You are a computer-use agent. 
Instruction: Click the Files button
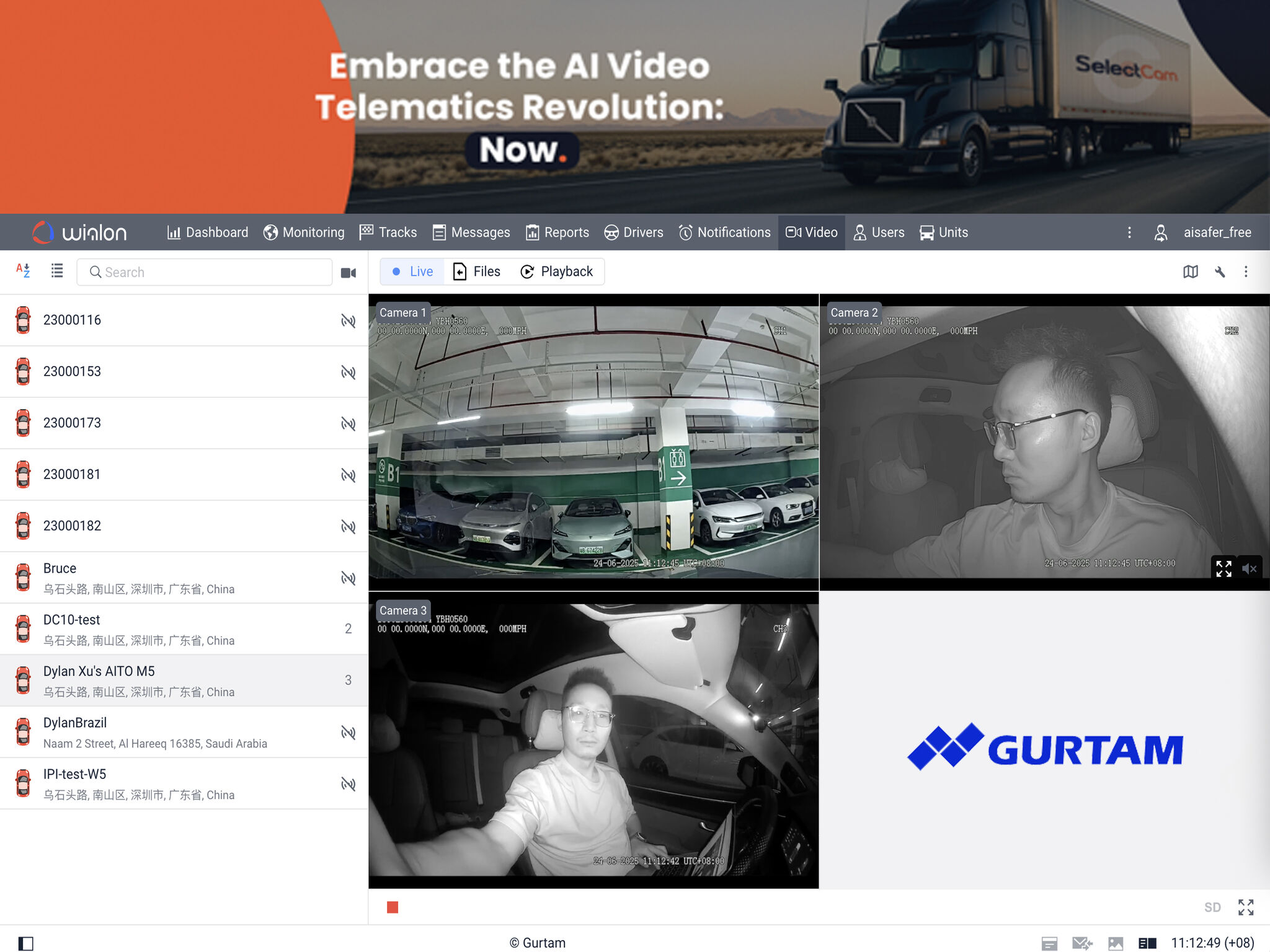point(476,271)
